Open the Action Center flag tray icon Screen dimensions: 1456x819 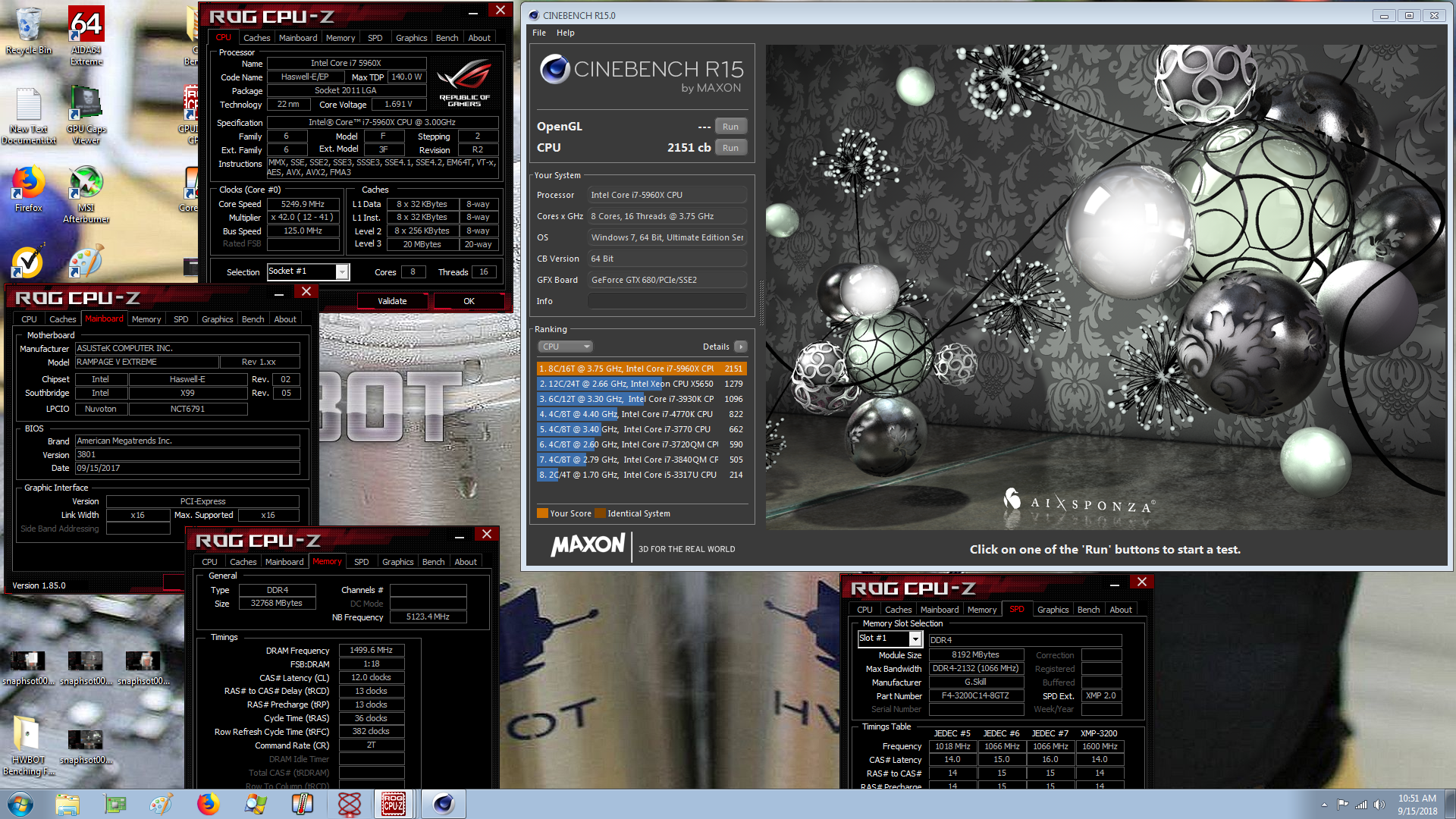click(1342, 805)
